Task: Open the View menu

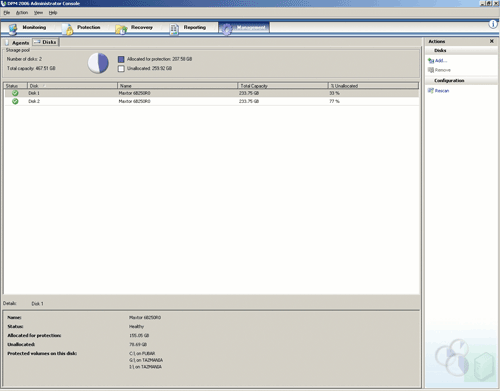Action: [x=38, y=13]
